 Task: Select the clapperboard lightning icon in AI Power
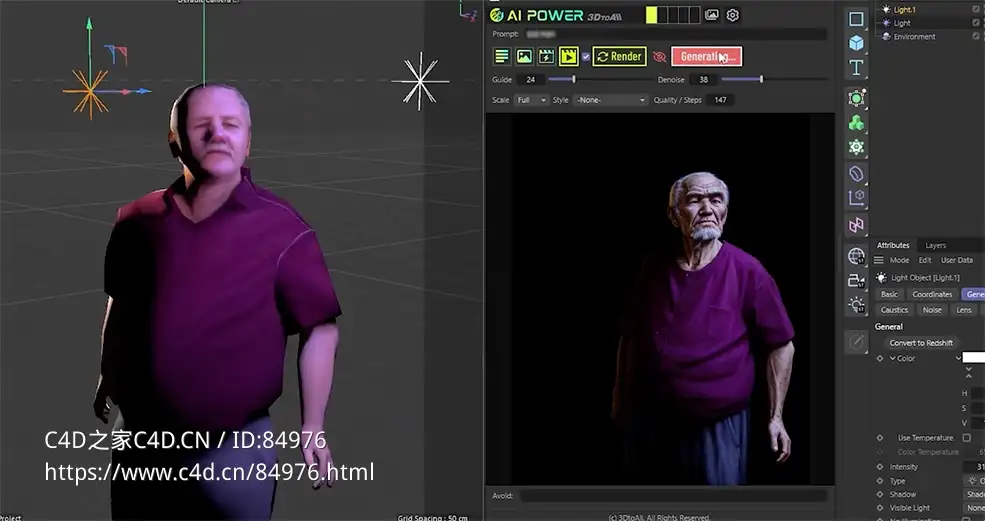tap(546, 57)
